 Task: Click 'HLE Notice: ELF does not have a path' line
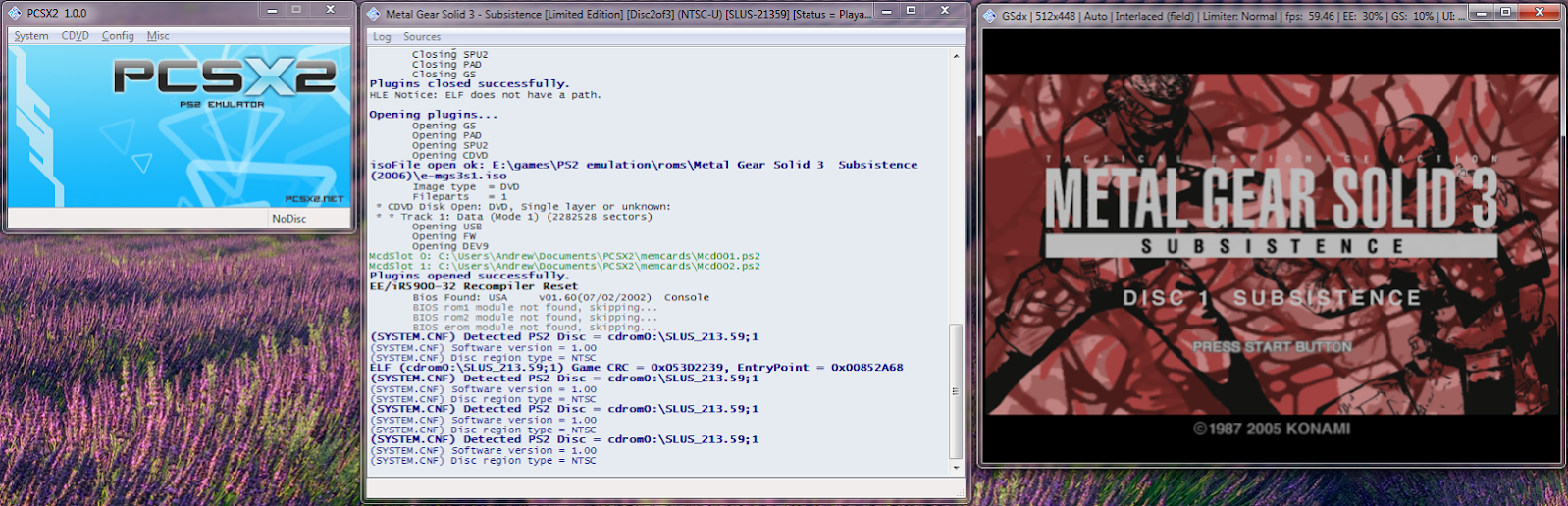[486, 95]
